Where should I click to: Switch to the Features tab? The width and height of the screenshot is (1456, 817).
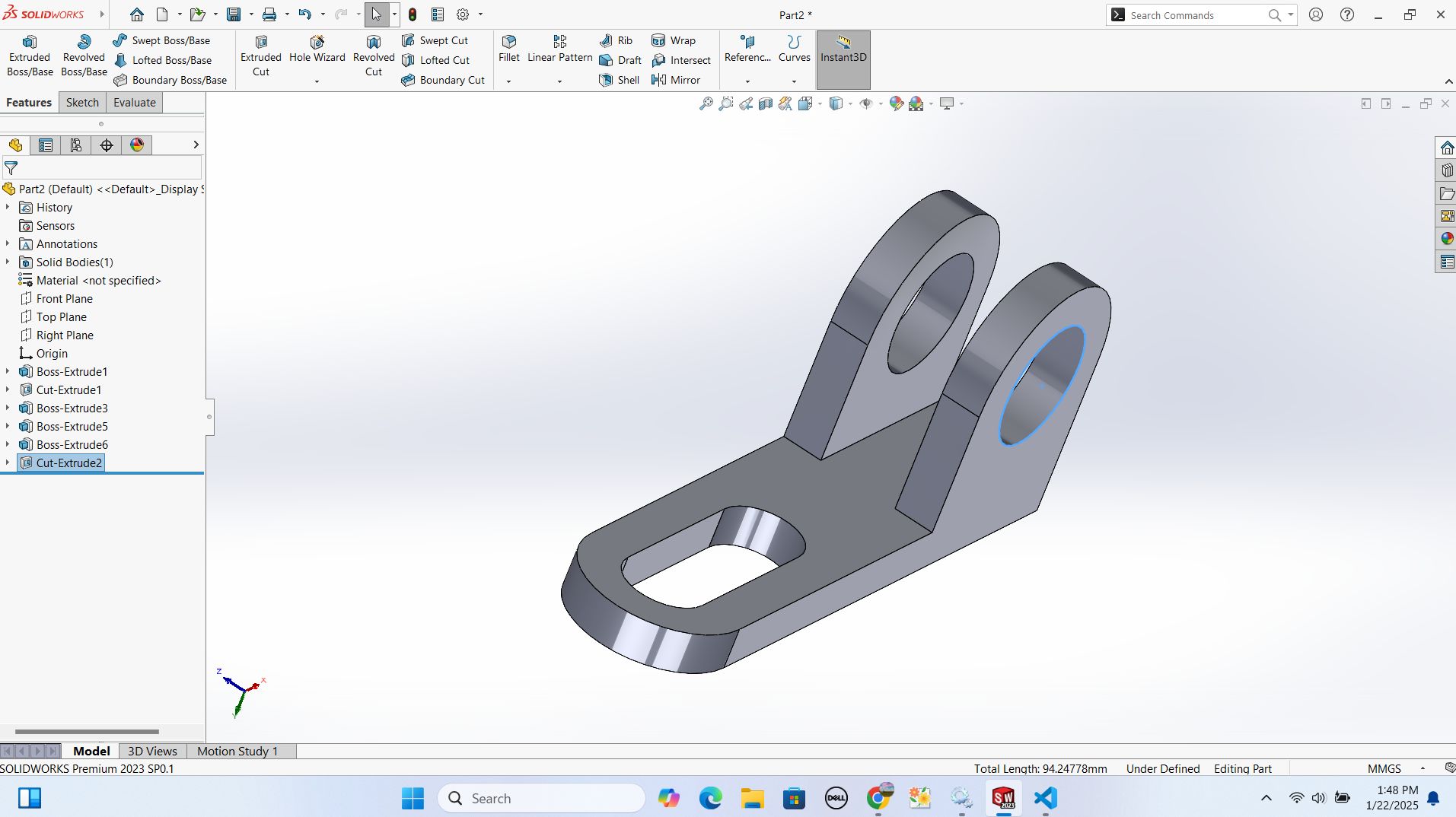pyautogui.click(x=29, y=103)
